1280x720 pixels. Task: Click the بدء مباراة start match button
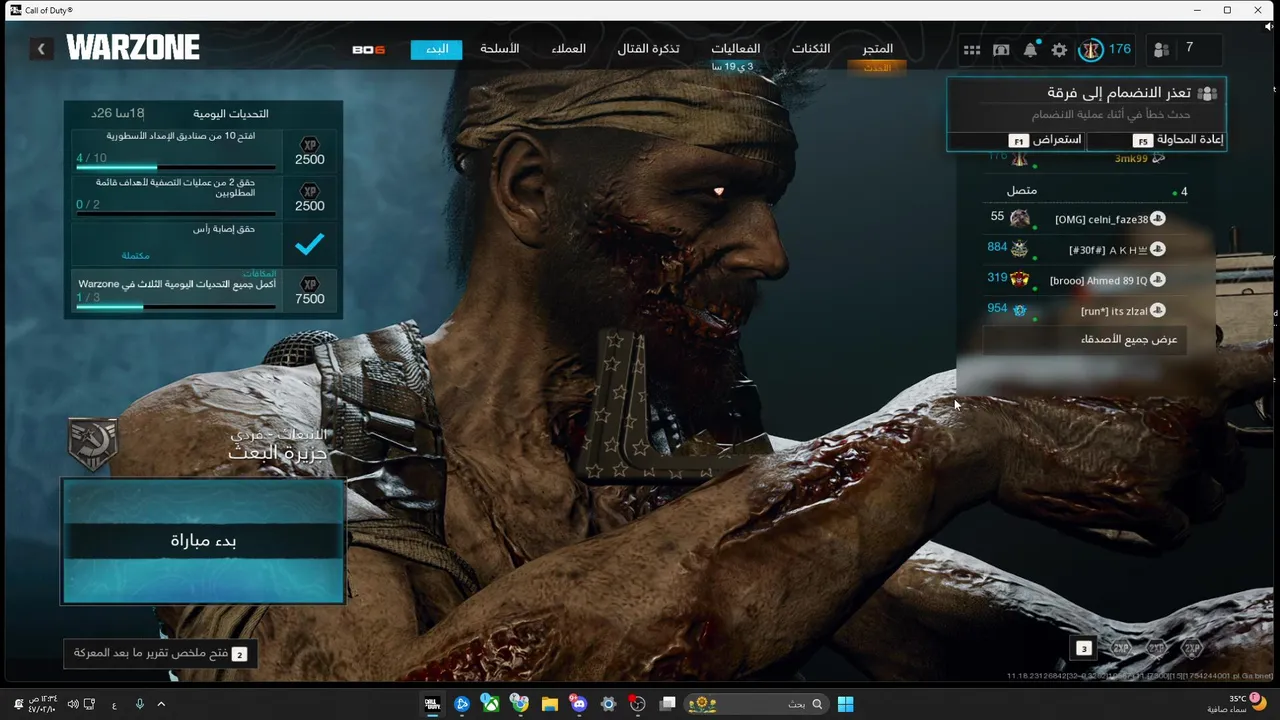pos(204,541)
